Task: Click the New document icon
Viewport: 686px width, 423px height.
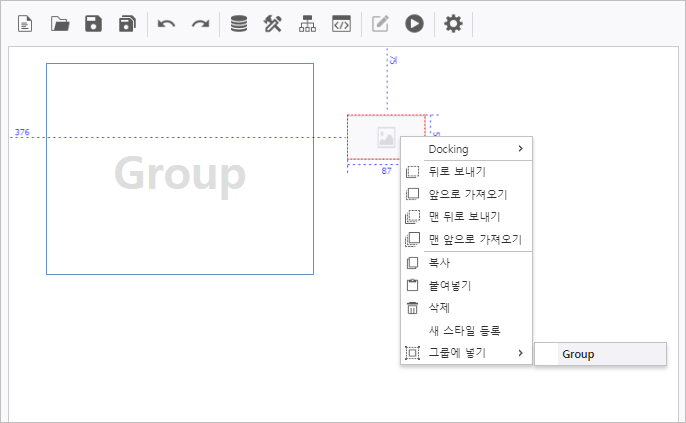Action: 25,24
